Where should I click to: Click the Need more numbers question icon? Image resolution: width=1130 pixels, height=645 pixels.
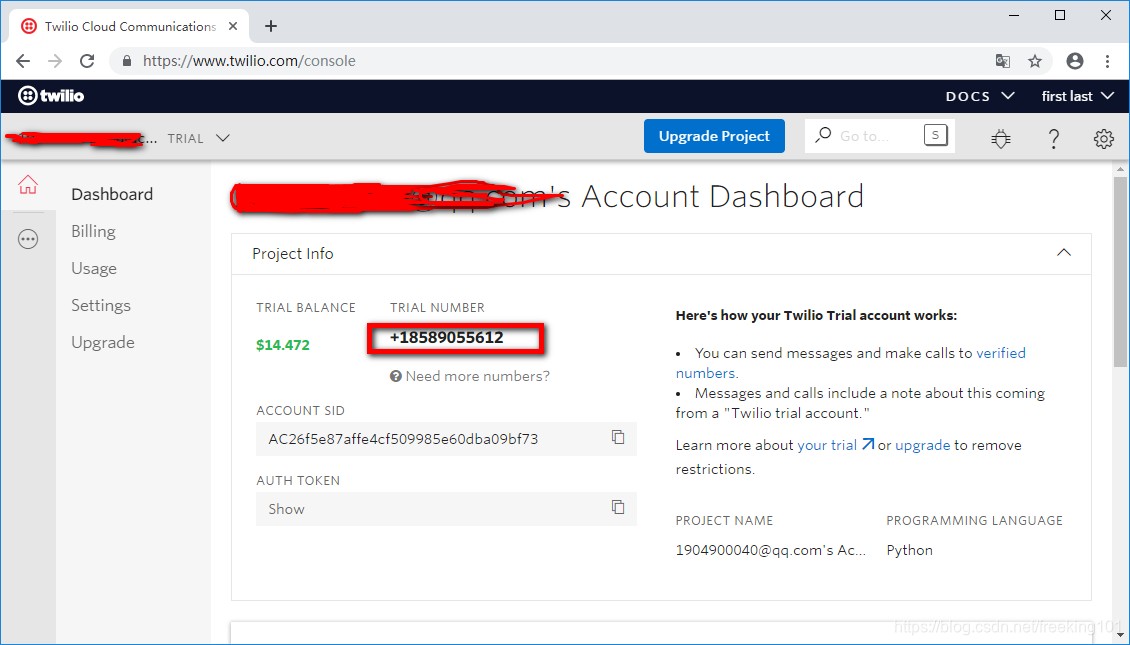pyautogui.click(x=396, y=376)
